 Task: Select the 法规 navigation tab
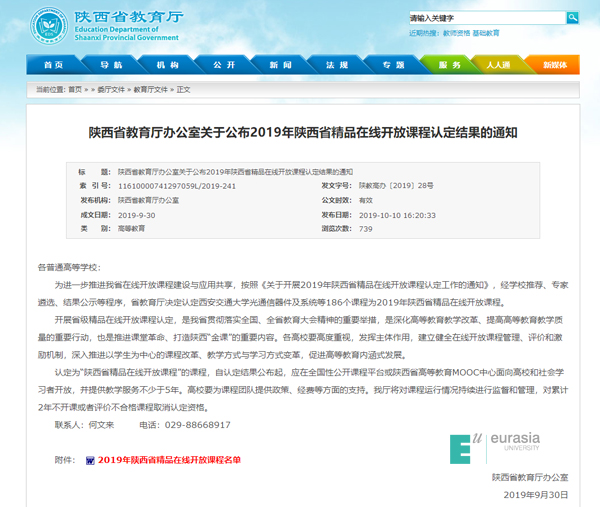pyautogui.click(x=337, y=65)
